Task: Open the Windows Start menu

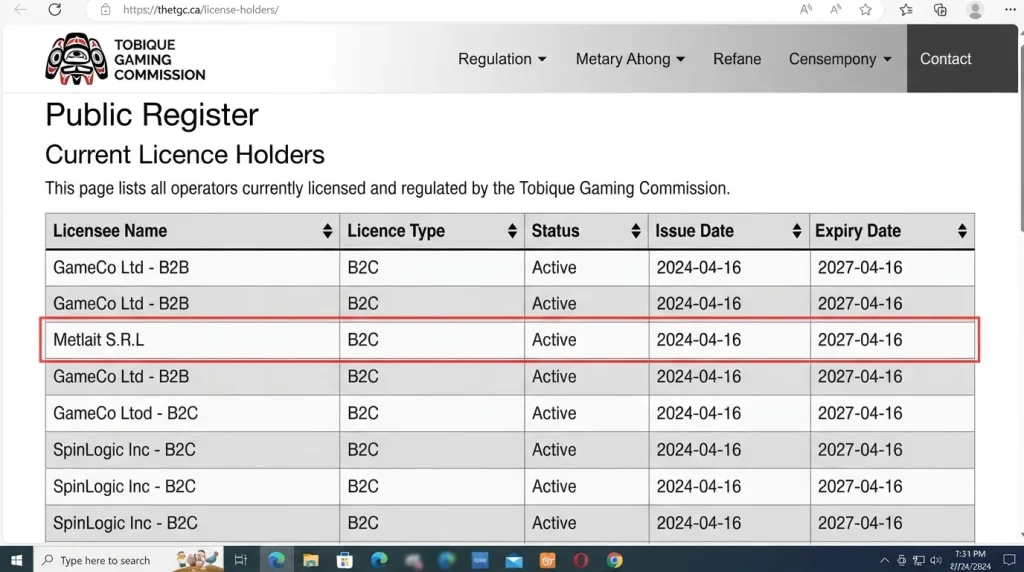Action: coord(16,560)
